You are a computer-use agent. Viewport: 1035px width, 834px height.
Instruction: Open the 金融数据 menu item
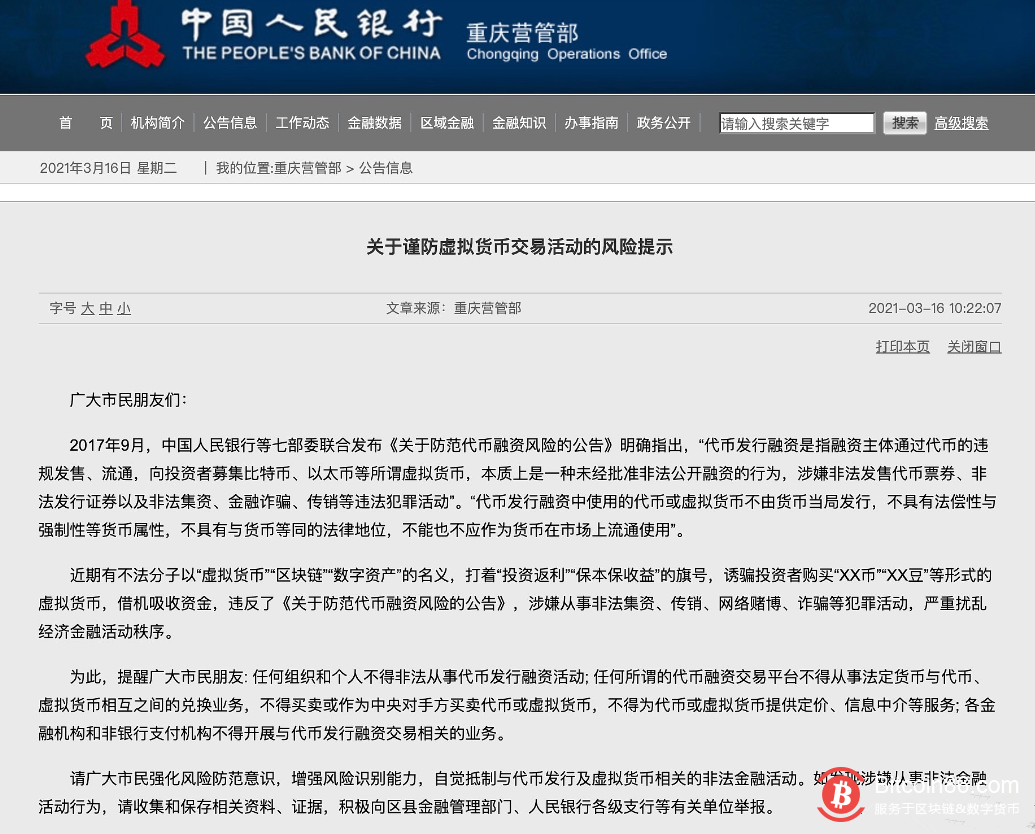coord(374,122)
